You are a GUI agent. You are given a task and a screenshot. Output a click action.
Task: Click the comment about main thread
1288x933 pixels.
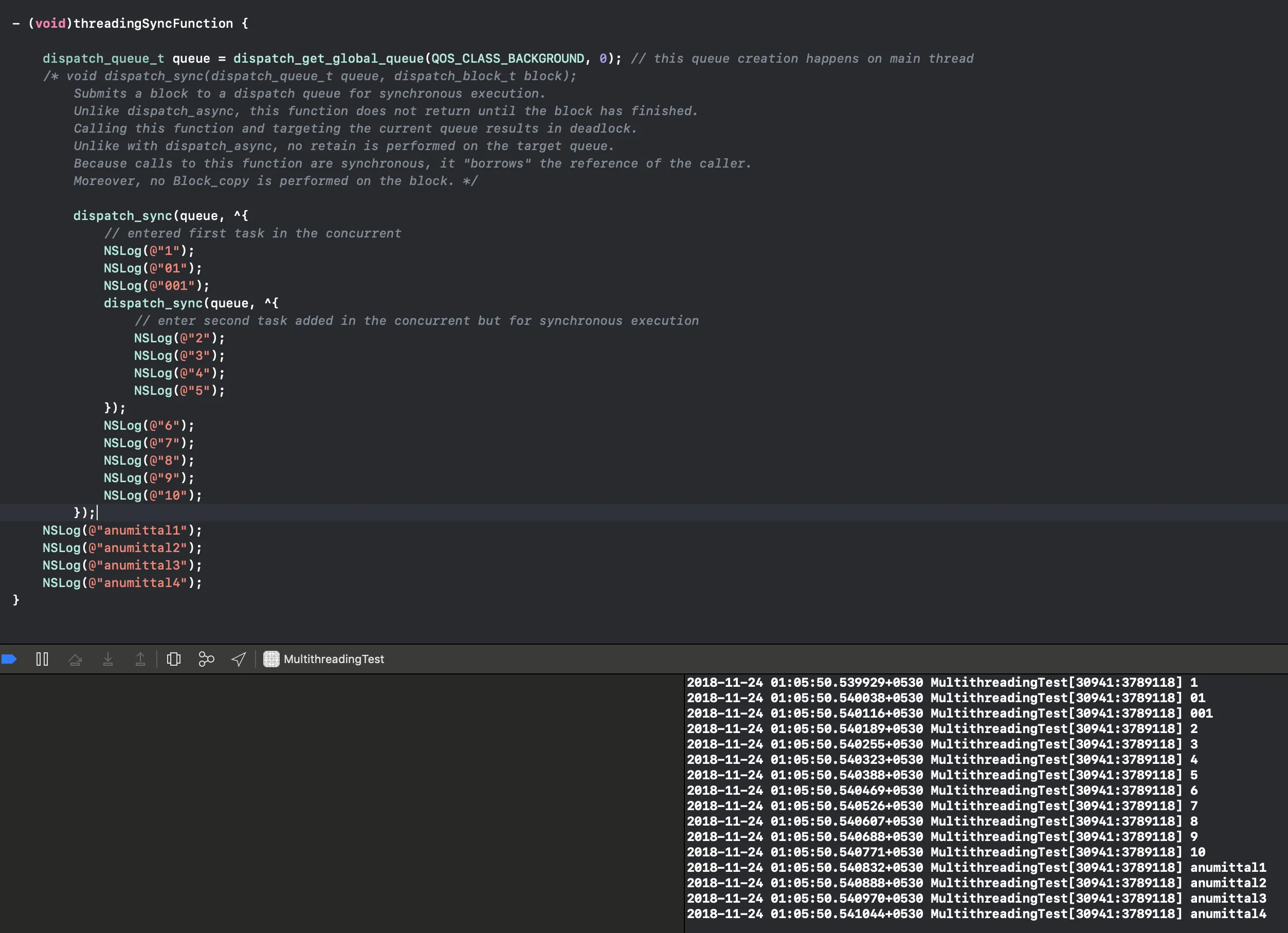[x=802, y=59]
